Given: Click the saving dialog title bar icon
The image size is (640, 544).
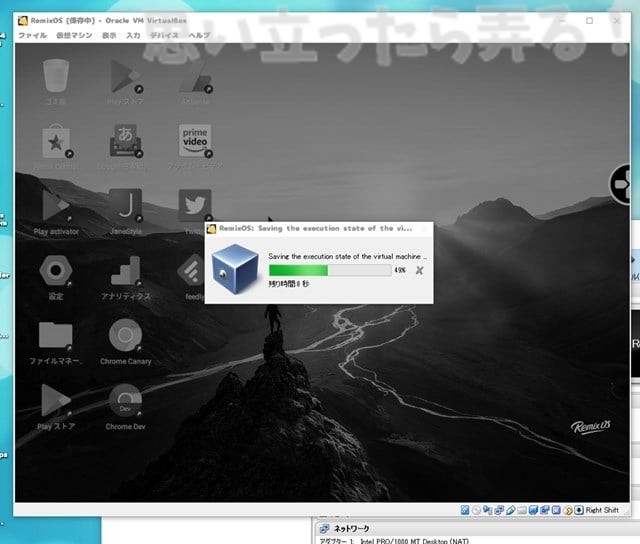Looking at the screenshot, I should 211,229.
